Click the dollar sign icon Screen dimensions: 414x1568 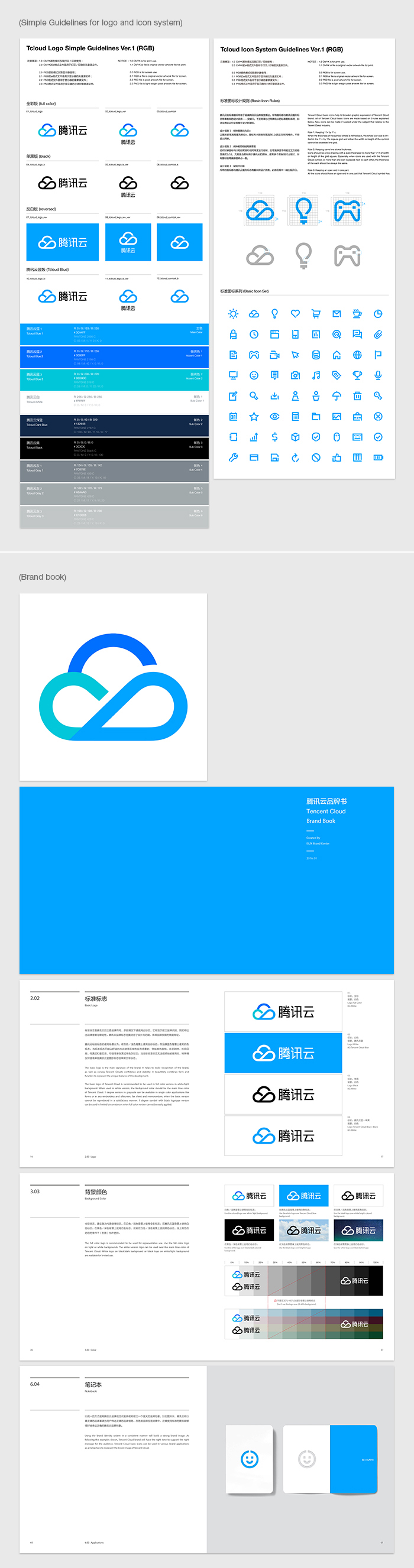274,437
